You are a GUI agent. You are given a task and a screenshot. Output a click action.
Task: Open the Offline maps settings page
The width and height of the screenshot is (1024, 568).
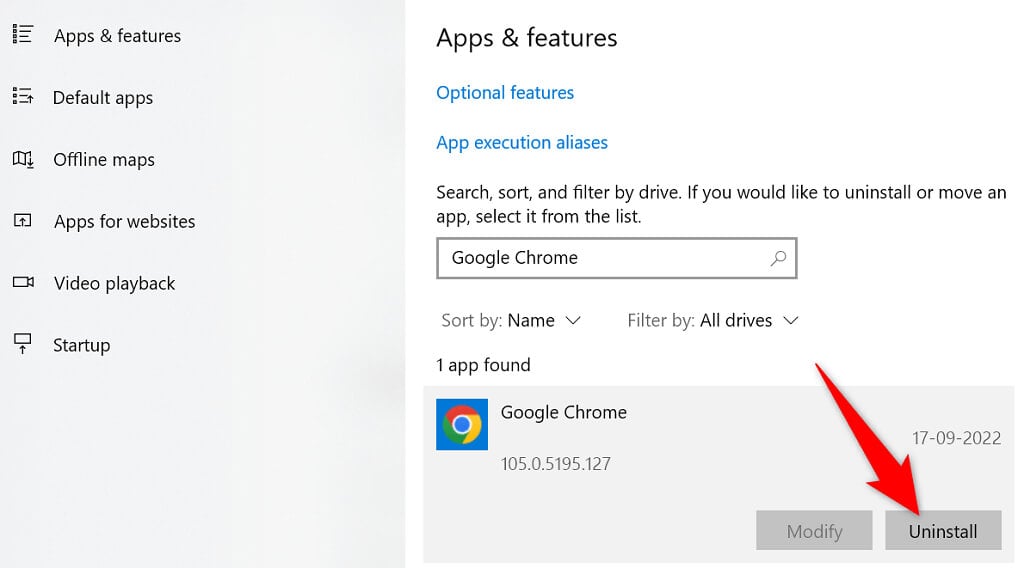104,160
